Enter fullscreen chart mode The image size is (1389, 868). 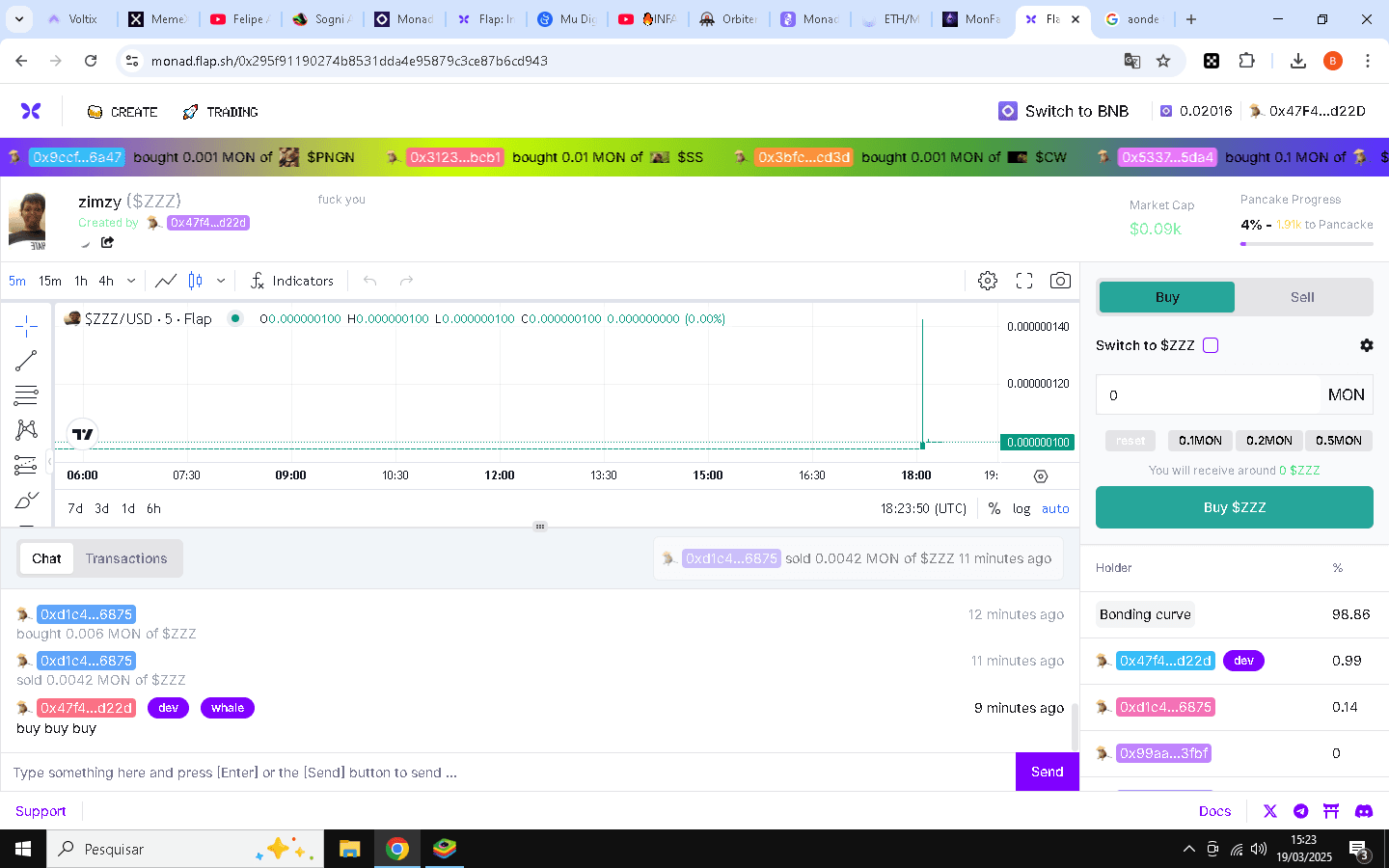point(1024,281)
